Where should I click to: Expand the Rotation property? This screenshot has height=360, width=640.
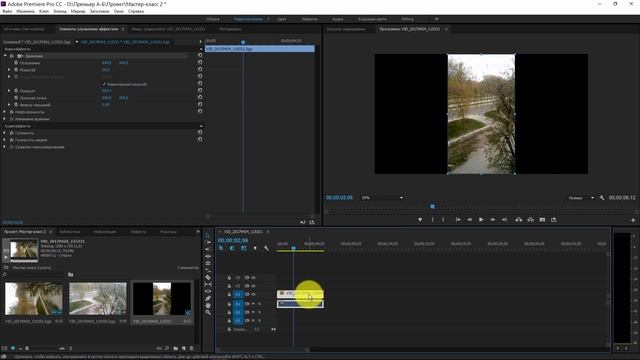[9, 91]
